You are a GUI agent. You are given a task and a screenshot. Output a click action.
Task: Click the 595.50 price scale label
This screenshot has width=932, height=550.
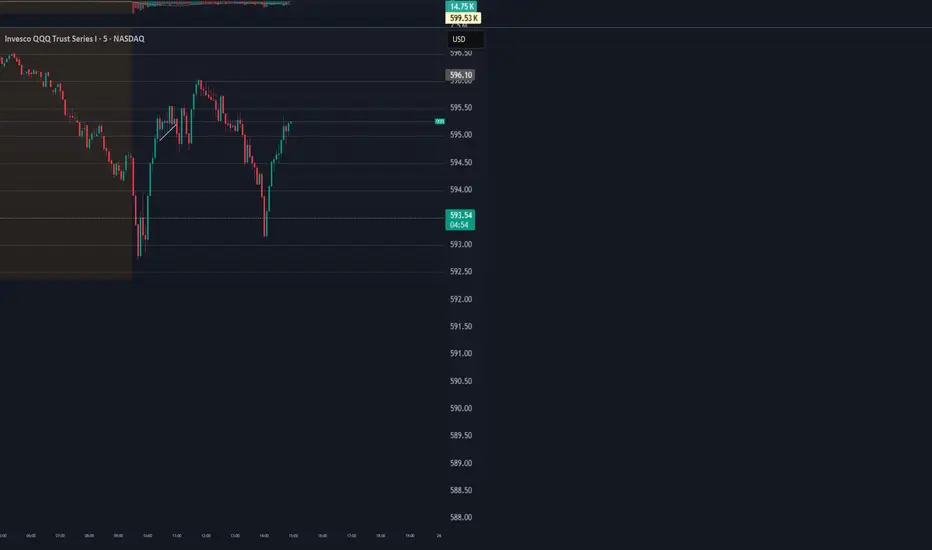[x=461, y=108]
